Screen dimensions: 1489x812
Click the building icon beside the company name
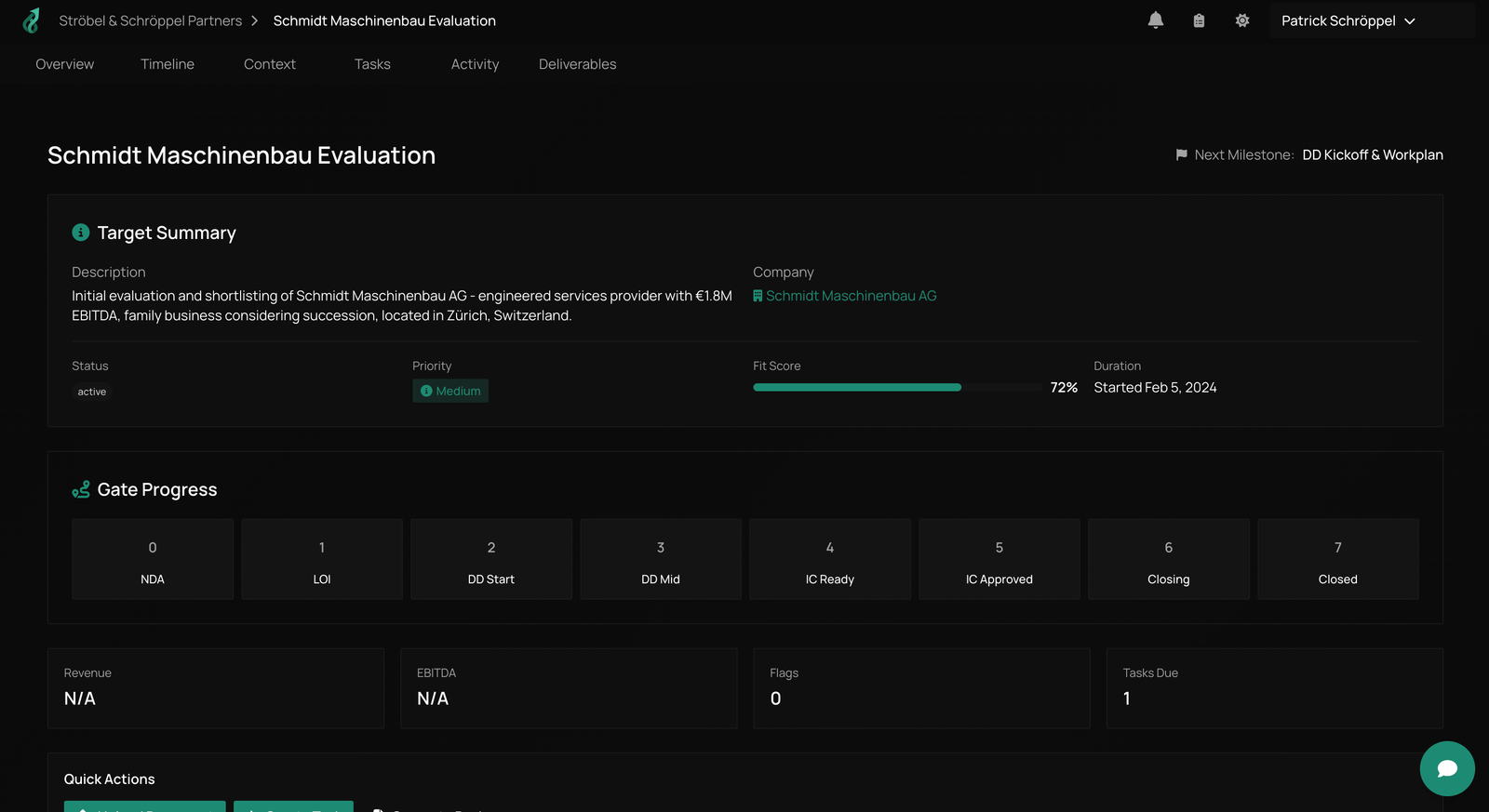point(758,296)
